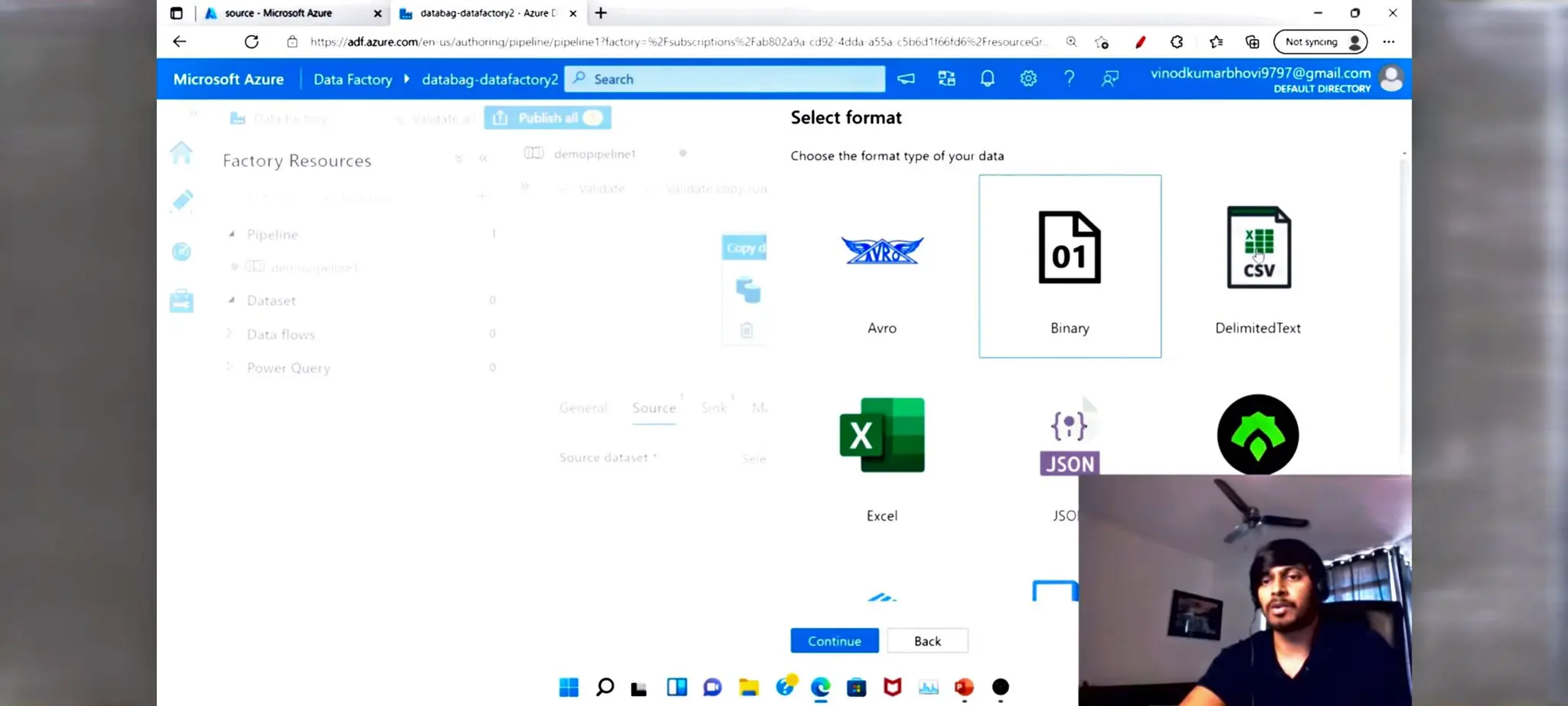Open Microsoft Edge from taskbar

click(x=820, y=687)
